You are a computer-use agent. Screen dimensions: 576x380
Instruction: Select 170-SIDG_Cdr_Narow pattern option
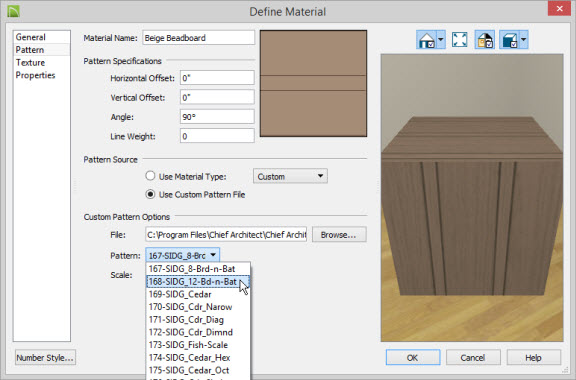click(198, 307)
